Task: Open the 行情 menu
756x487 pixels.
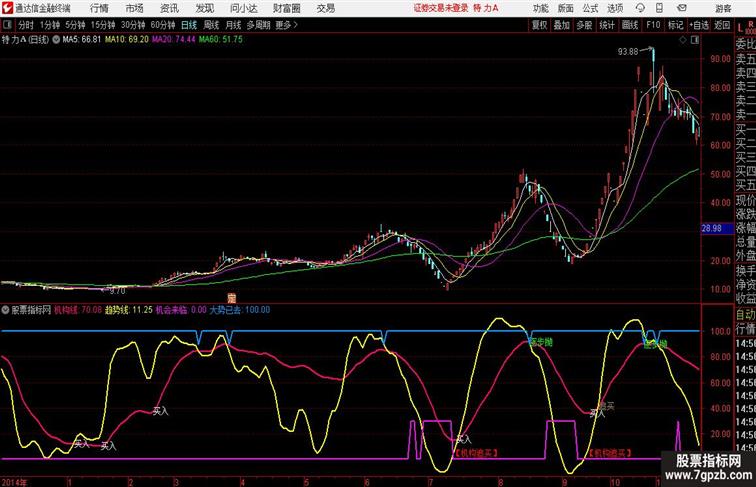Action: [99, 8]
